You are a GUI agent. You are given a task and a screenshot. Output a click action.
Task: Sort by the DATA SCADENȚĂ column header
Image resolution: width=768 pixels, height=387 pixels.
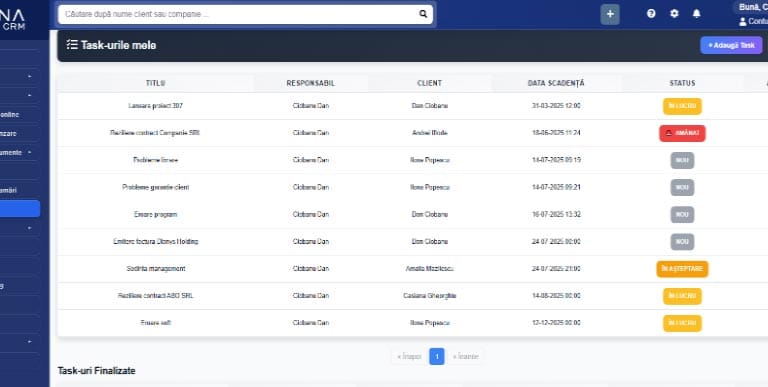point(556,83)
